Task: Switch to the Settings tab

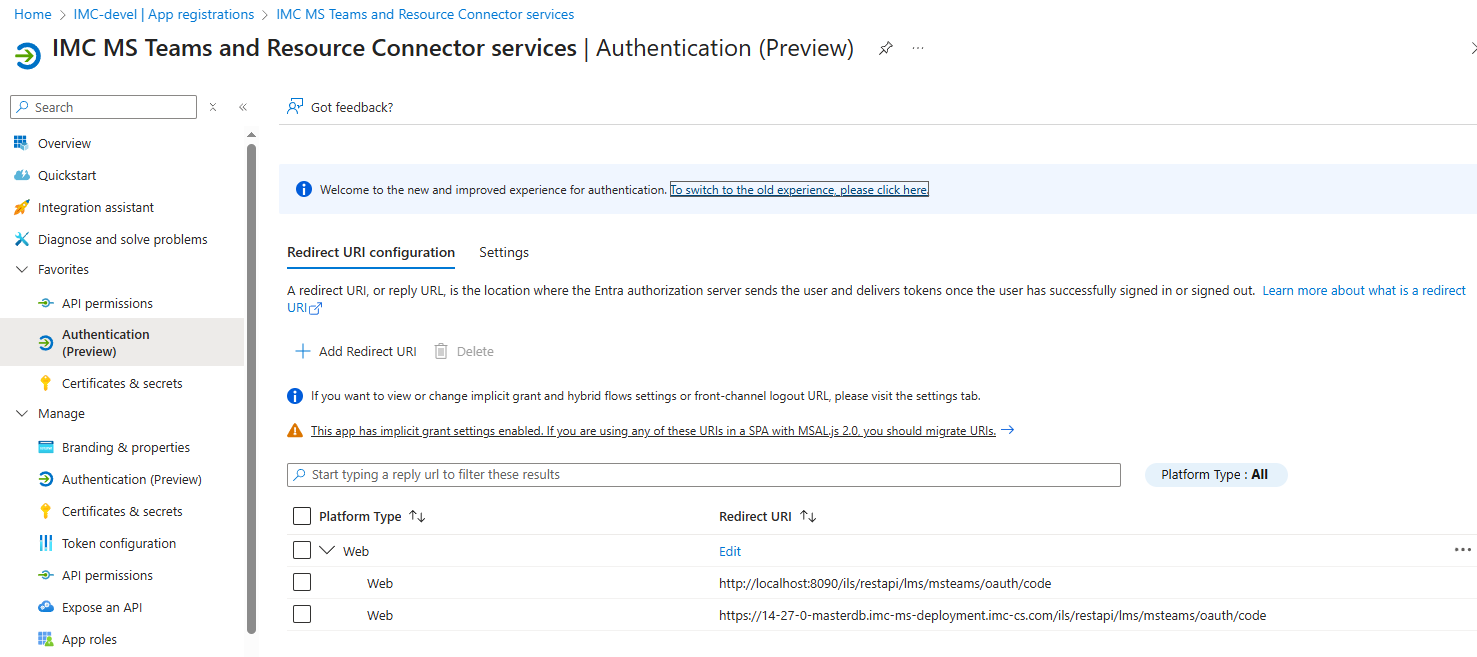Action: coord(504,253)
